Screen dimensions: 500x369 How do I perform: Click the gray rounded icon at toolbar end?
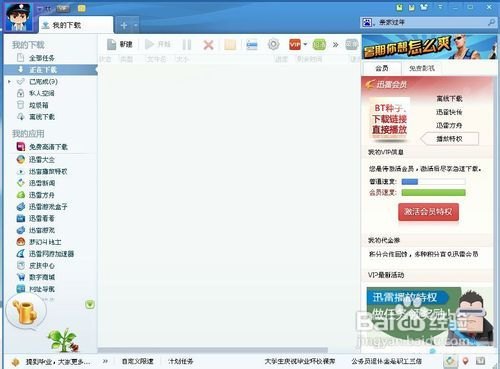tap(352, 44)
